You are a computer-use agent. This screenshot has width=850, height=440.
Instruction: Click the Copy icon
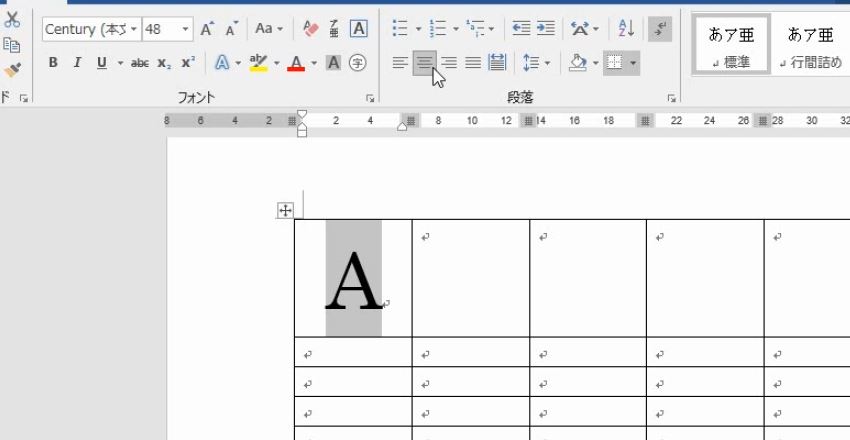[x=11, y=45]
